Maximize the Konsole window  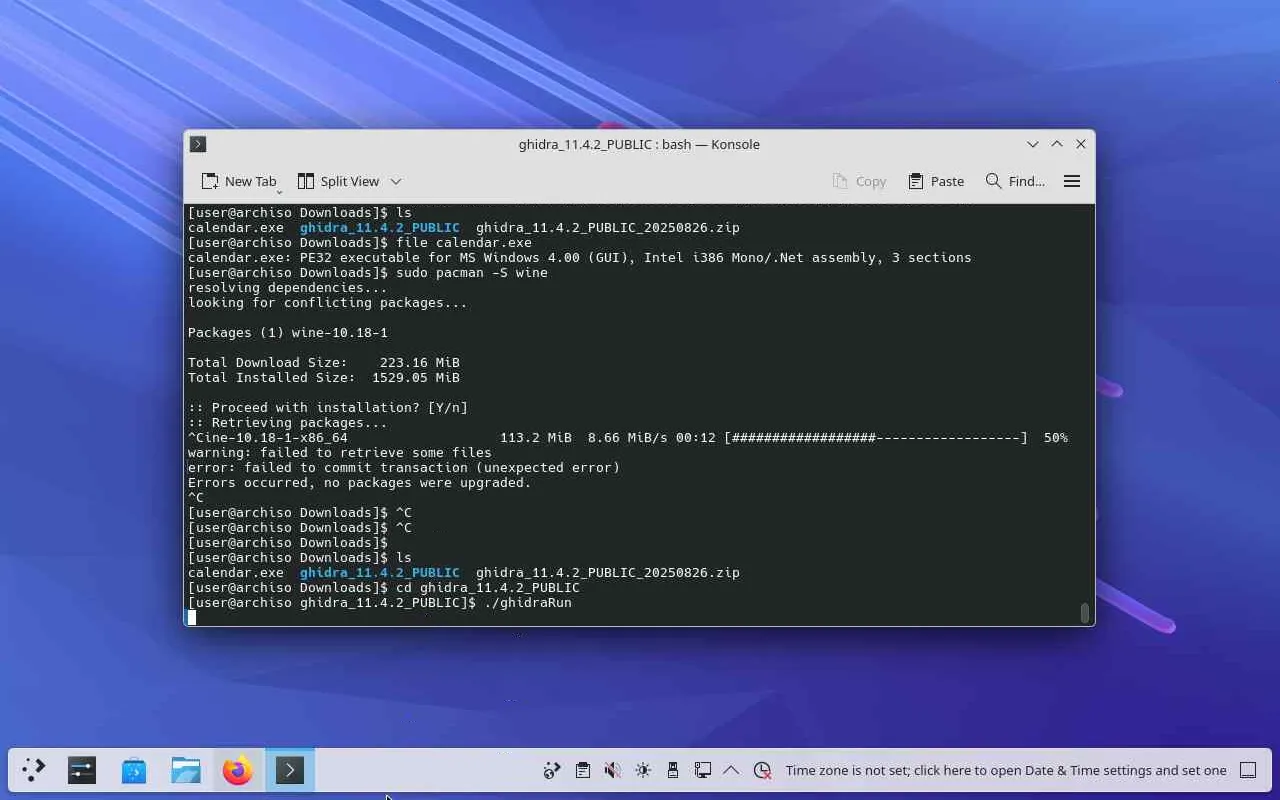click(x=1057, y=144)
